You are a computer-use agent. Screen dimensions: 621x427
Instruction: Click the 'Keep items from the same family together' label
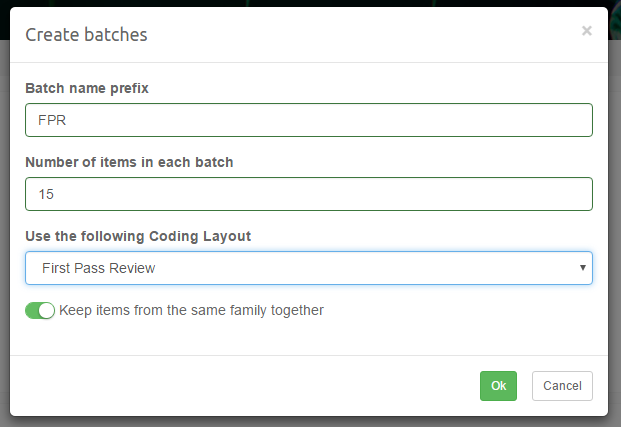click(x=191, y=310)
